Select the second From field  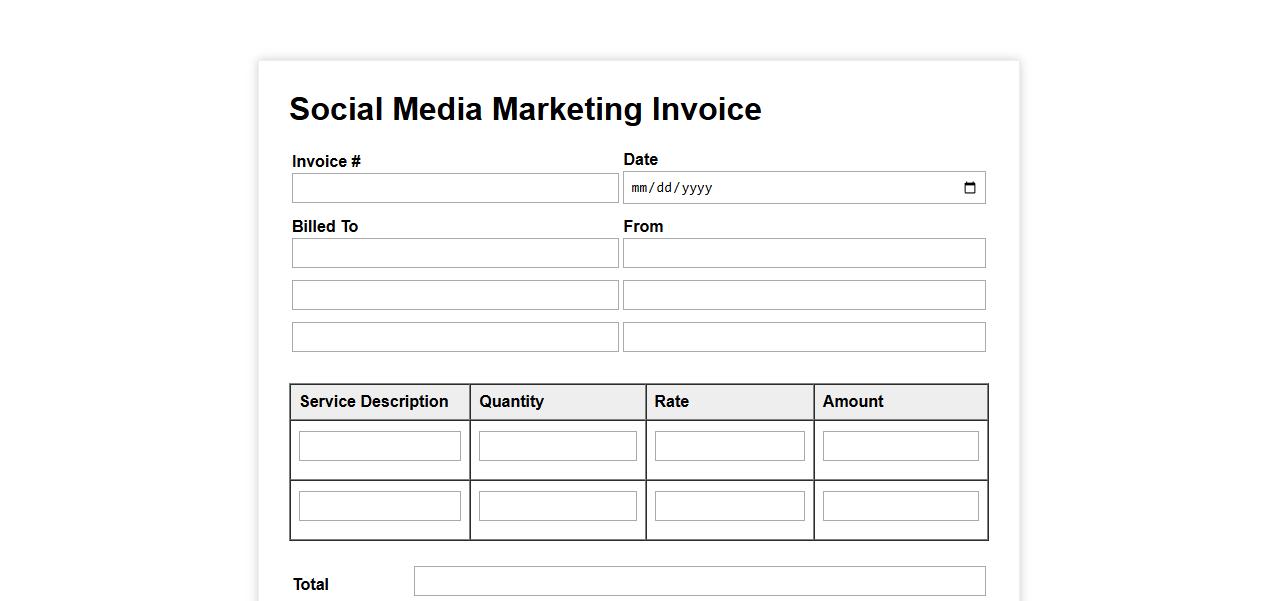point(804,295)
